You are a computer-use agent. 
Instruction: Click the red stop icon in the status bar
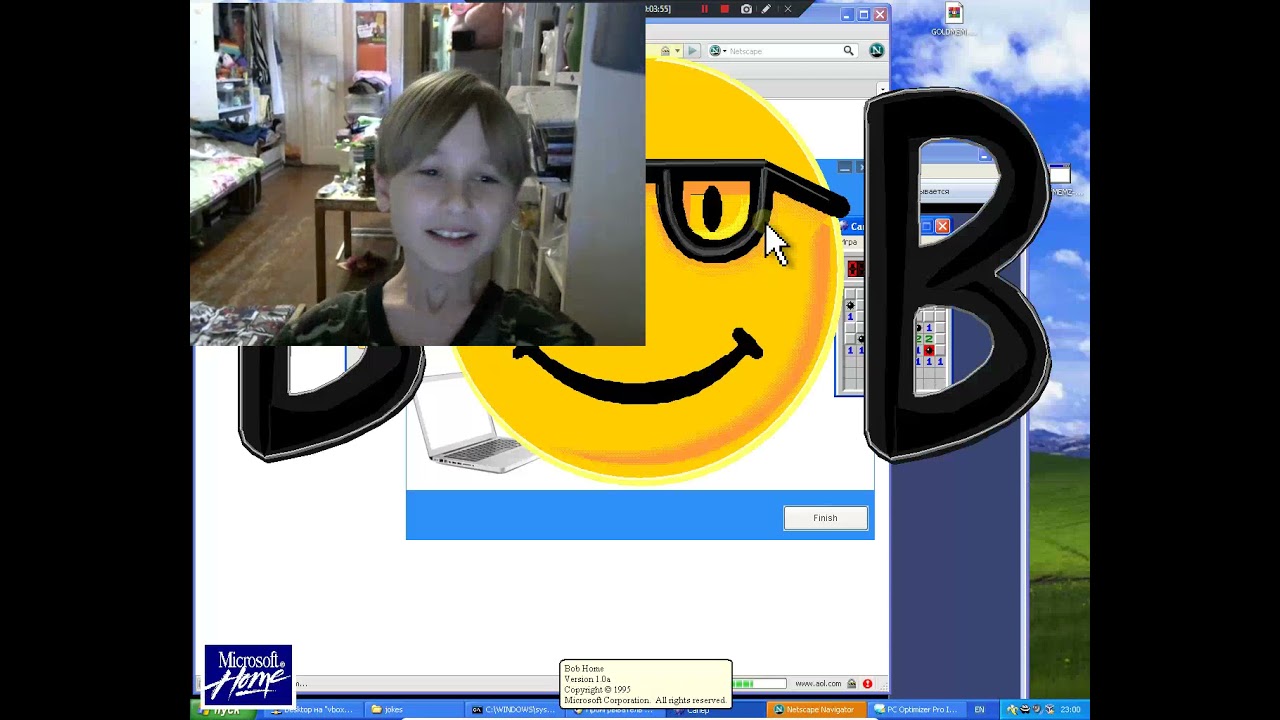click(x=867, y=684)
